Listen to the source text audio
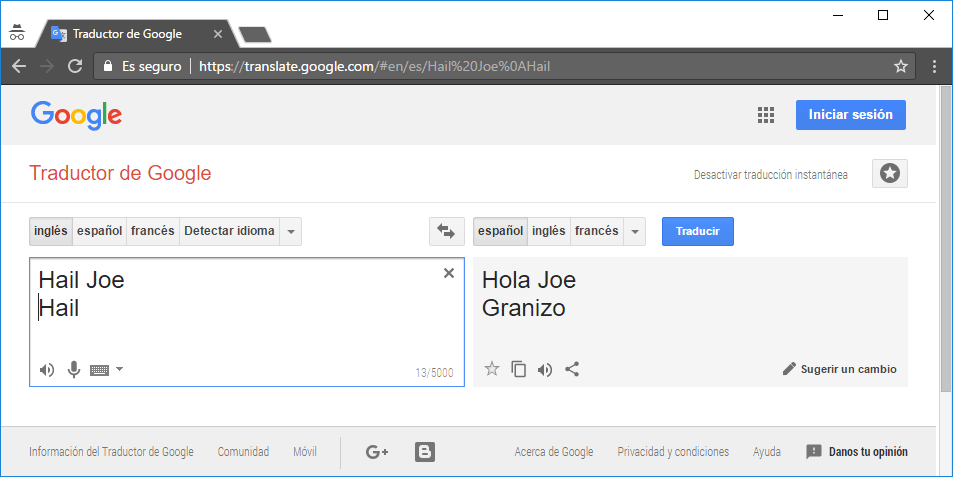The image size is (953, 477). (47, 370)
